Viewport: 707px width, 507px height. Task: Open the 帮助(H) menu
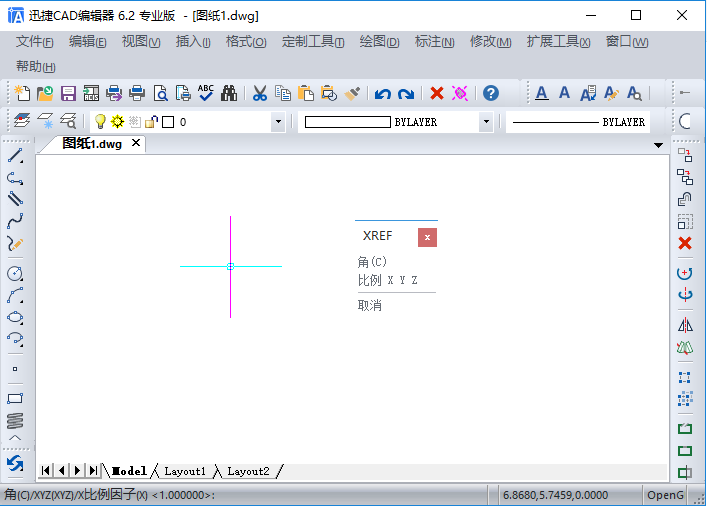tap(36, 67)
